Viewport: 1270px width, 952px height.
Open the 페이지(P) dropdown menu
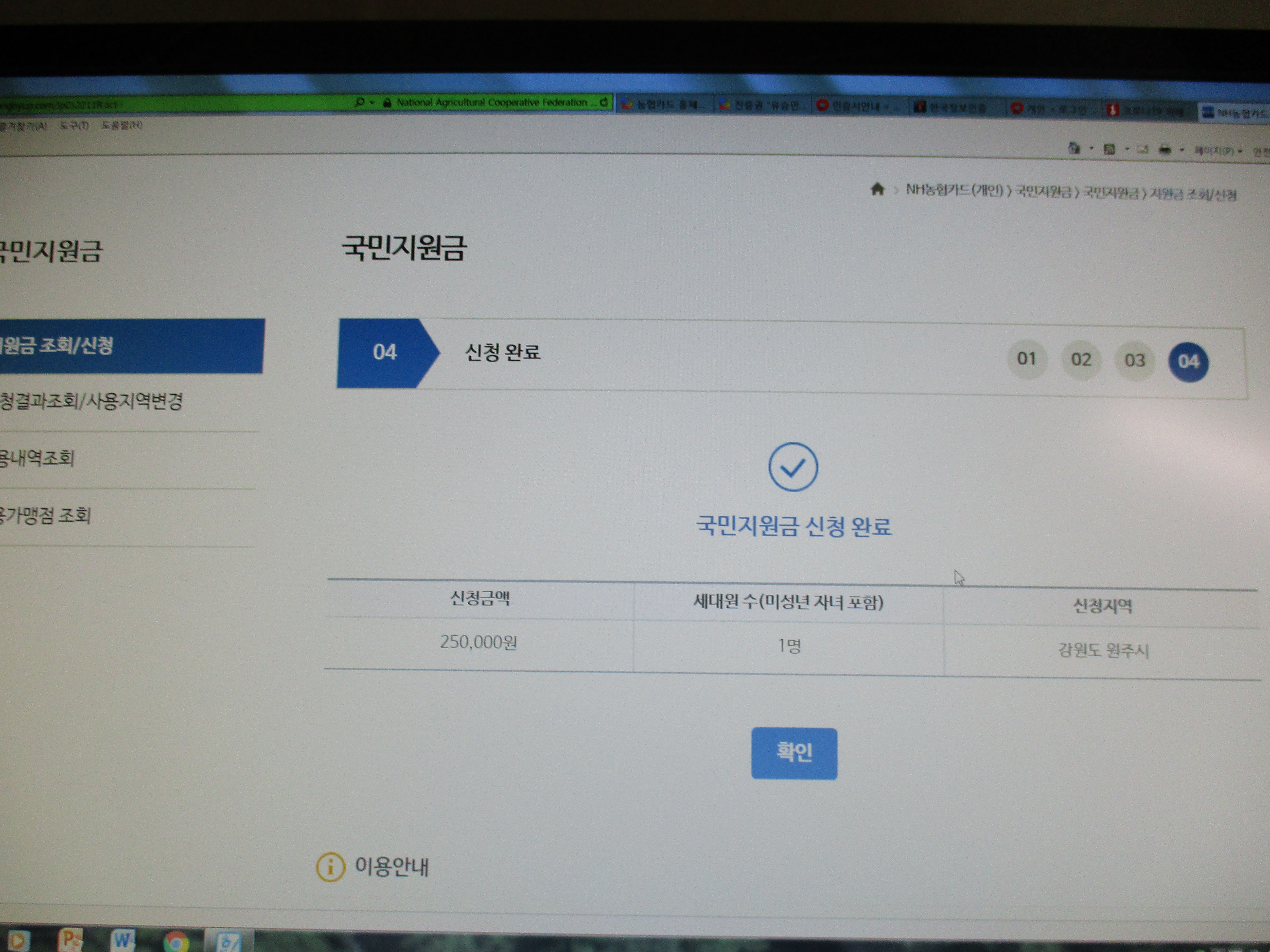tap(1218, 151)
